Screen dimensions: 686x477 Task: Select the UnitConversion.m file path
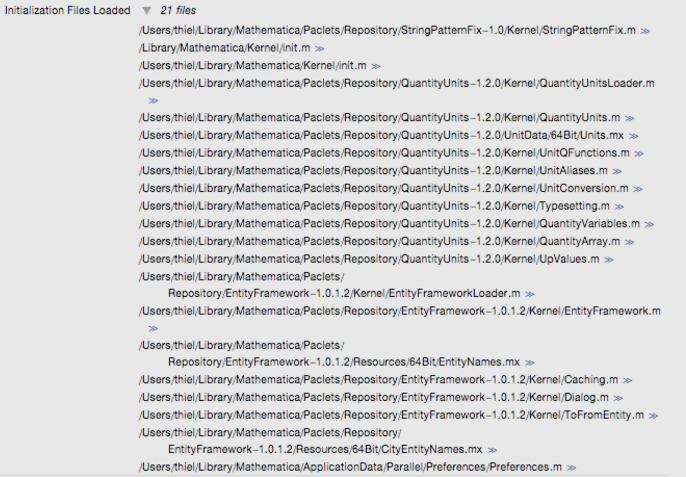[x=384, y=189]
